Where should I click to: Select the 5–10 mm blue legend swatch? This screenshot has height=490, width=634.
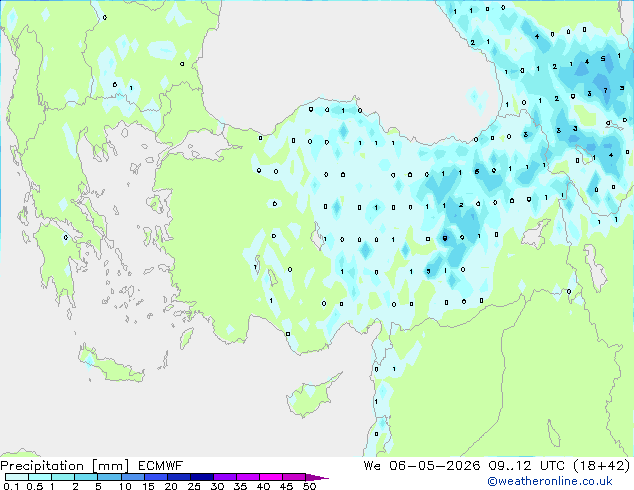109,477
